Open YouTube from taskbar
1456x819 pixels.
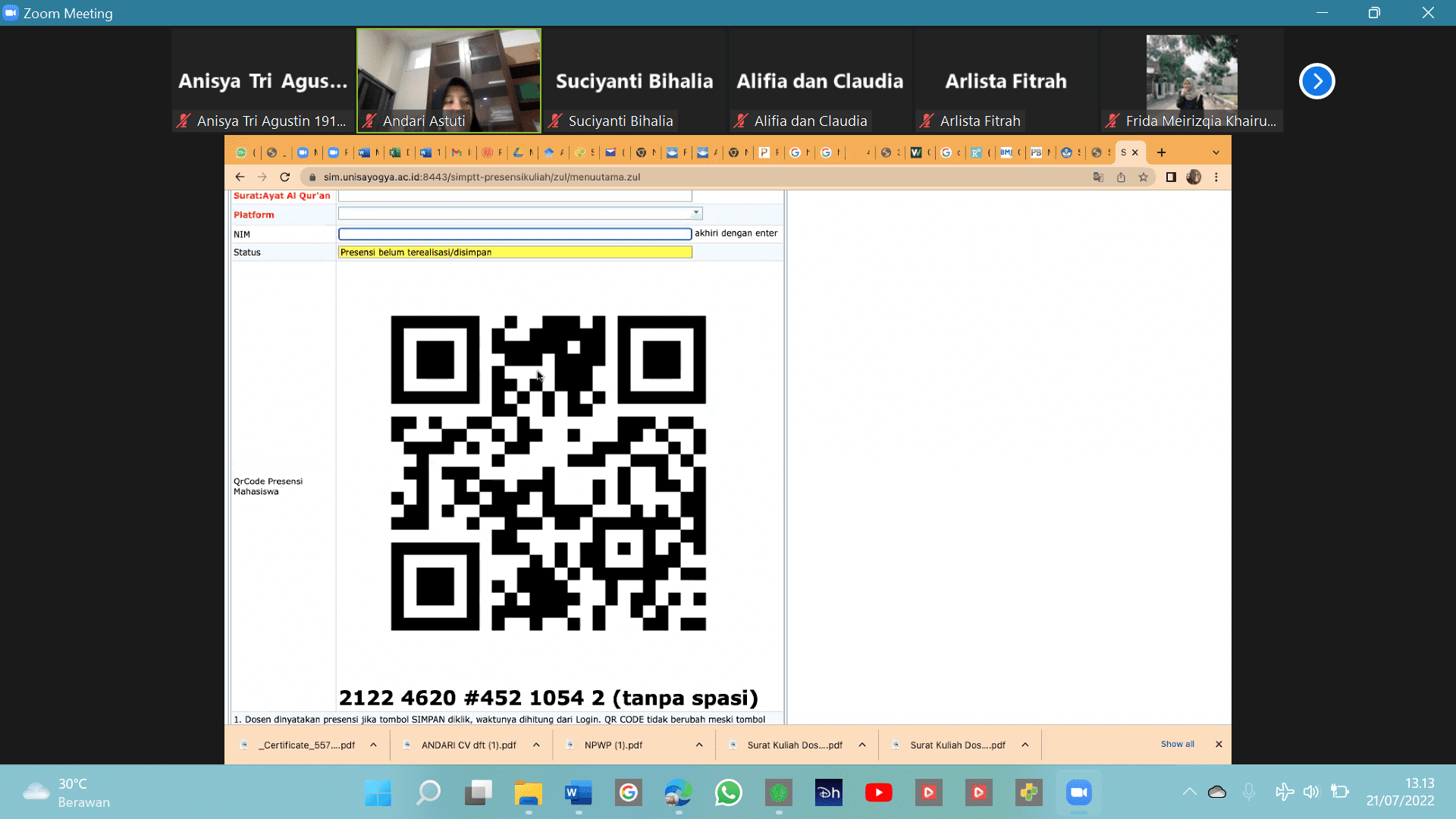point(878,792)
